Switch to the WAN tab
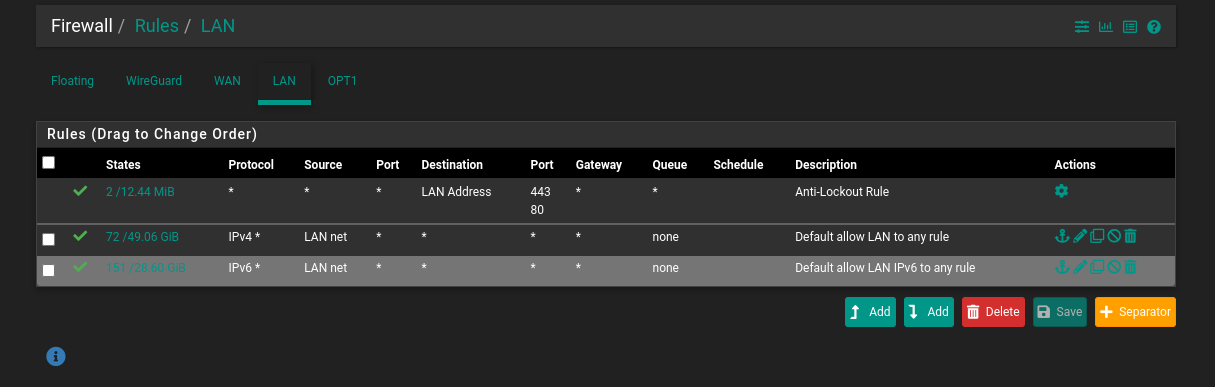Screen dimensions: 1215x387 point(227,81)
